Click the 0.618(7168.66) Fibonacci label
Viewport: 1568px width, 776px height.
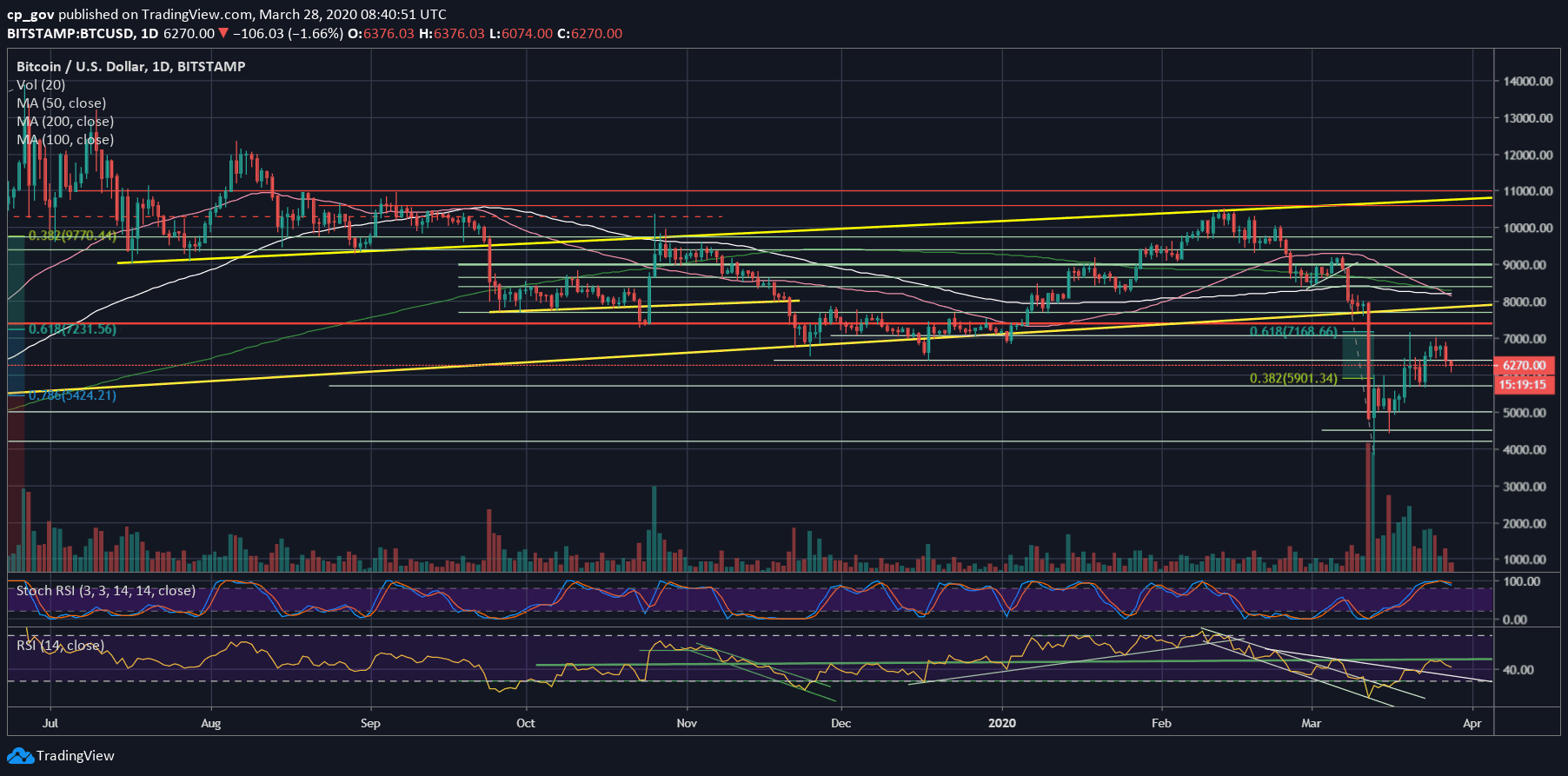(1293, 332)
